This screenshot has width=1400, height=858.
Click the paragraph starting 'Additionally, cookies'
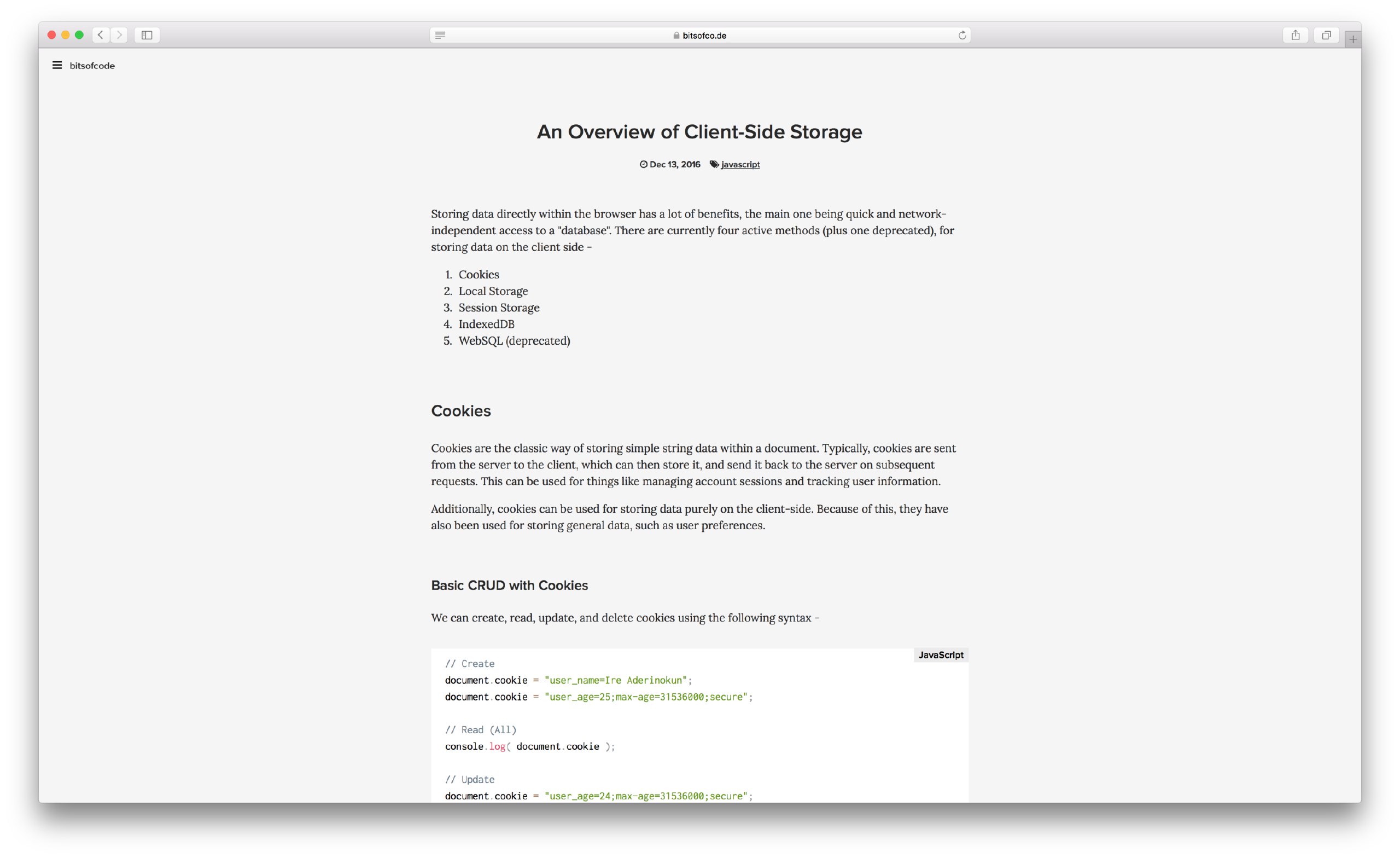[x=689, y=517]
